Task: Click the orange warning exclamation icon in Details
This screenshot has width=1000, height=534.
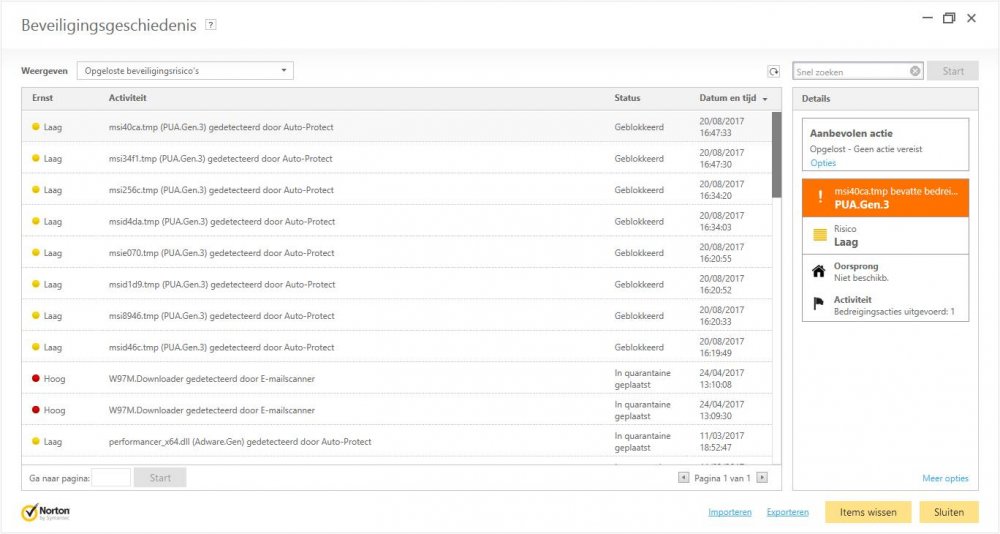Action: point(820,198)
